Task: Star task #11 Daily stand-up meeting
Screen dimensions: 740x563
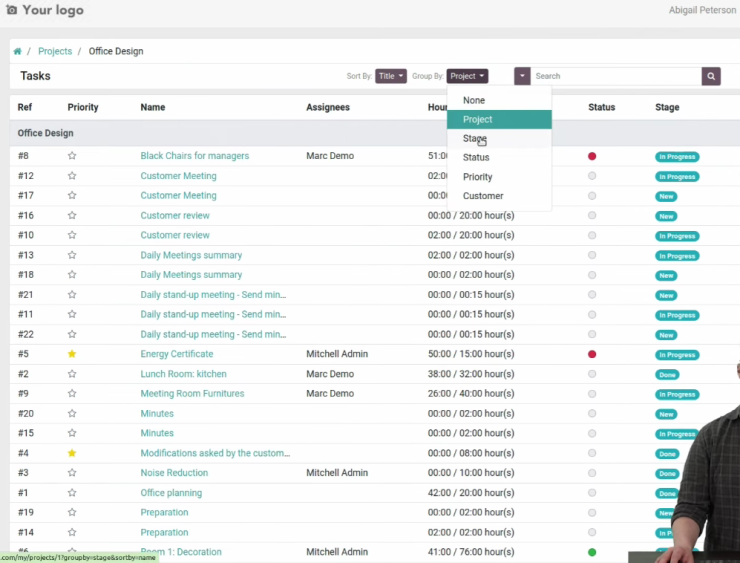Action: click(72, 314)
